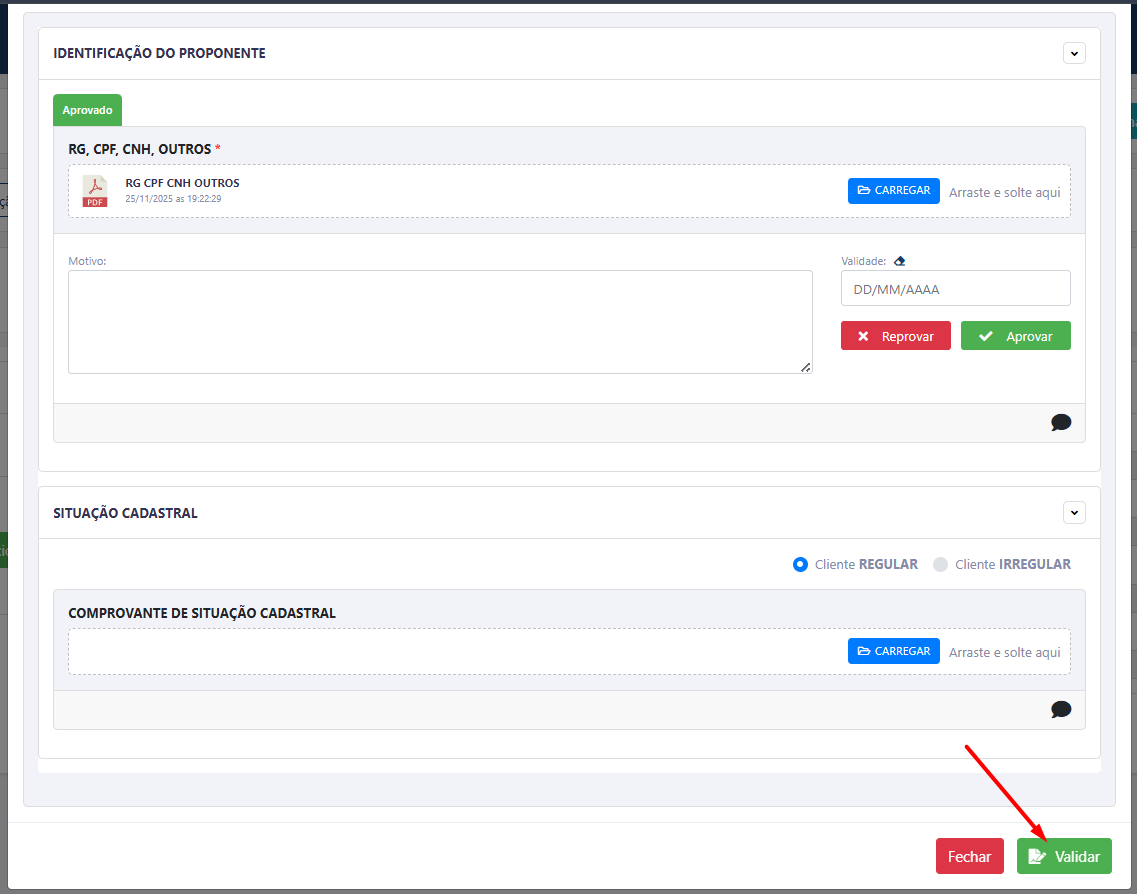Click the PDF file icon

click(95, 191)
